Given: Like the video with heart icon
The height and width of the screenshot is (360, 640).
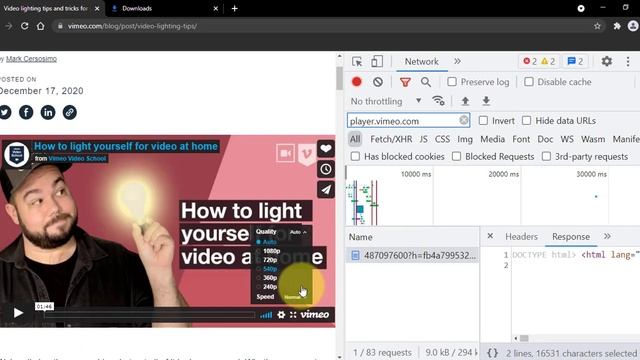Looking at the screenshot, I should click(x=326, y=149).
